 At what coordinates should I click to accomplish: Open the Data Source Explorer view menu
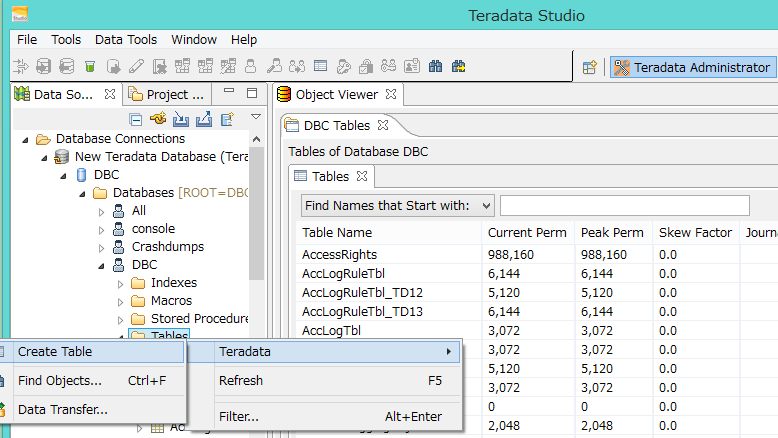256,117
